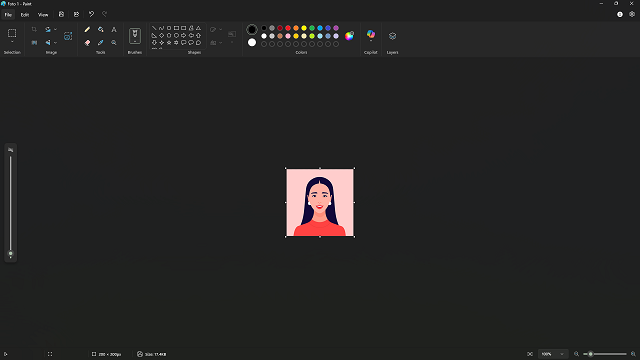Viewport: 640px width, 360px height.
Task: Pick the yellow color swatch
Action: tap(304, 28)
